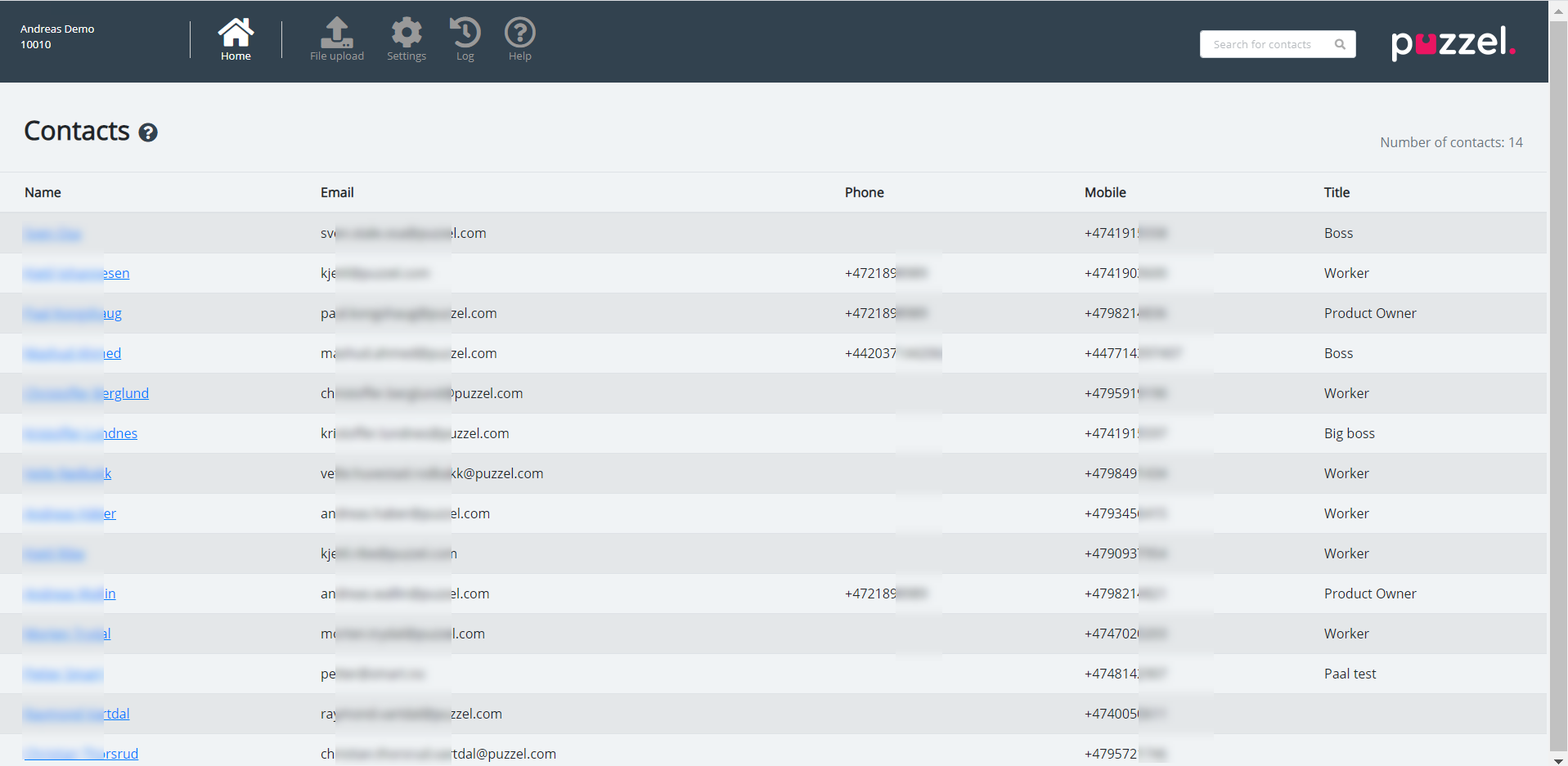
Task: Click the magnifier icon in the search box
Action: tap(1340, 44)
